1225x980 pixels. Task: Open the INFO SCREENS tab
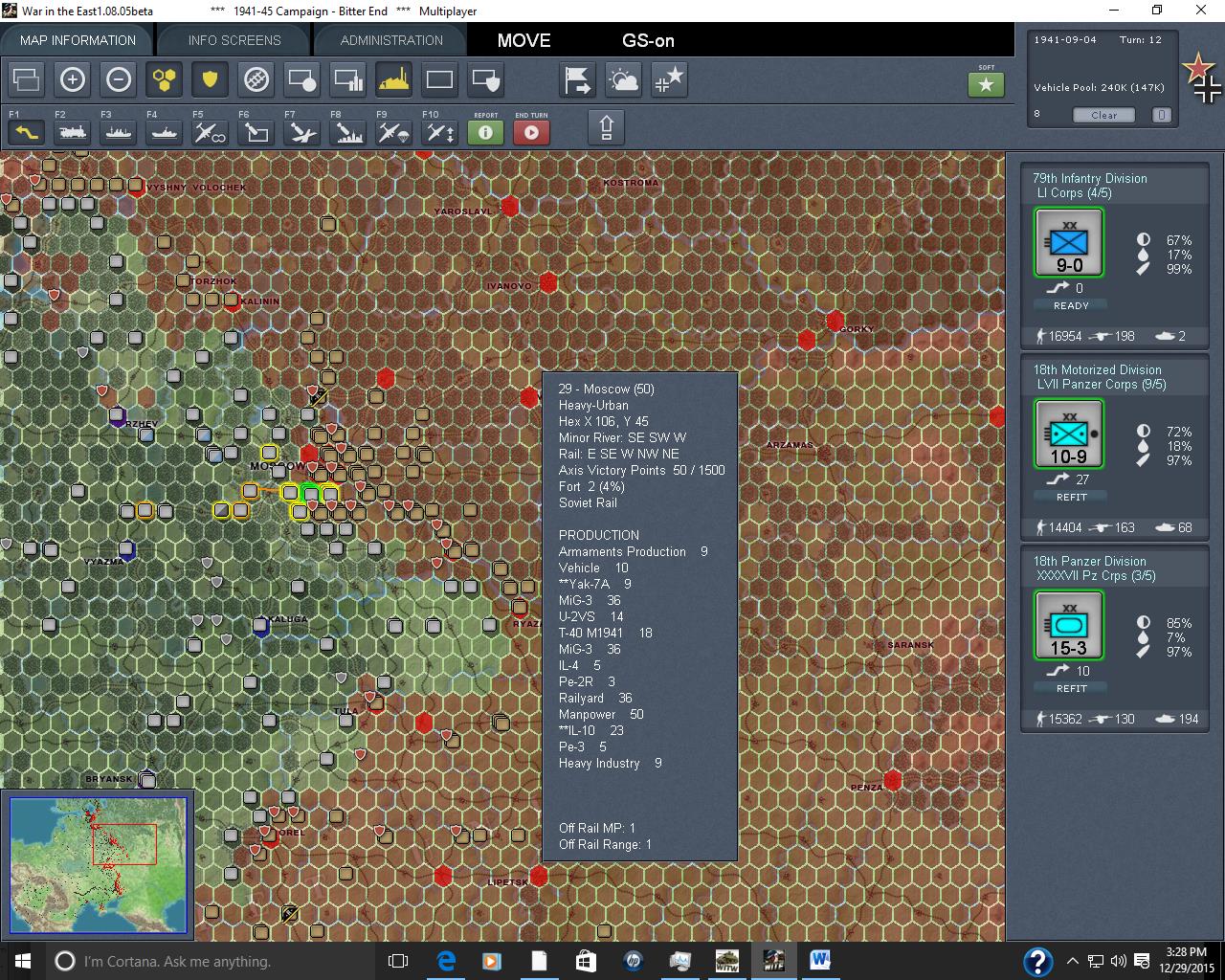click(x=234, y=40)
